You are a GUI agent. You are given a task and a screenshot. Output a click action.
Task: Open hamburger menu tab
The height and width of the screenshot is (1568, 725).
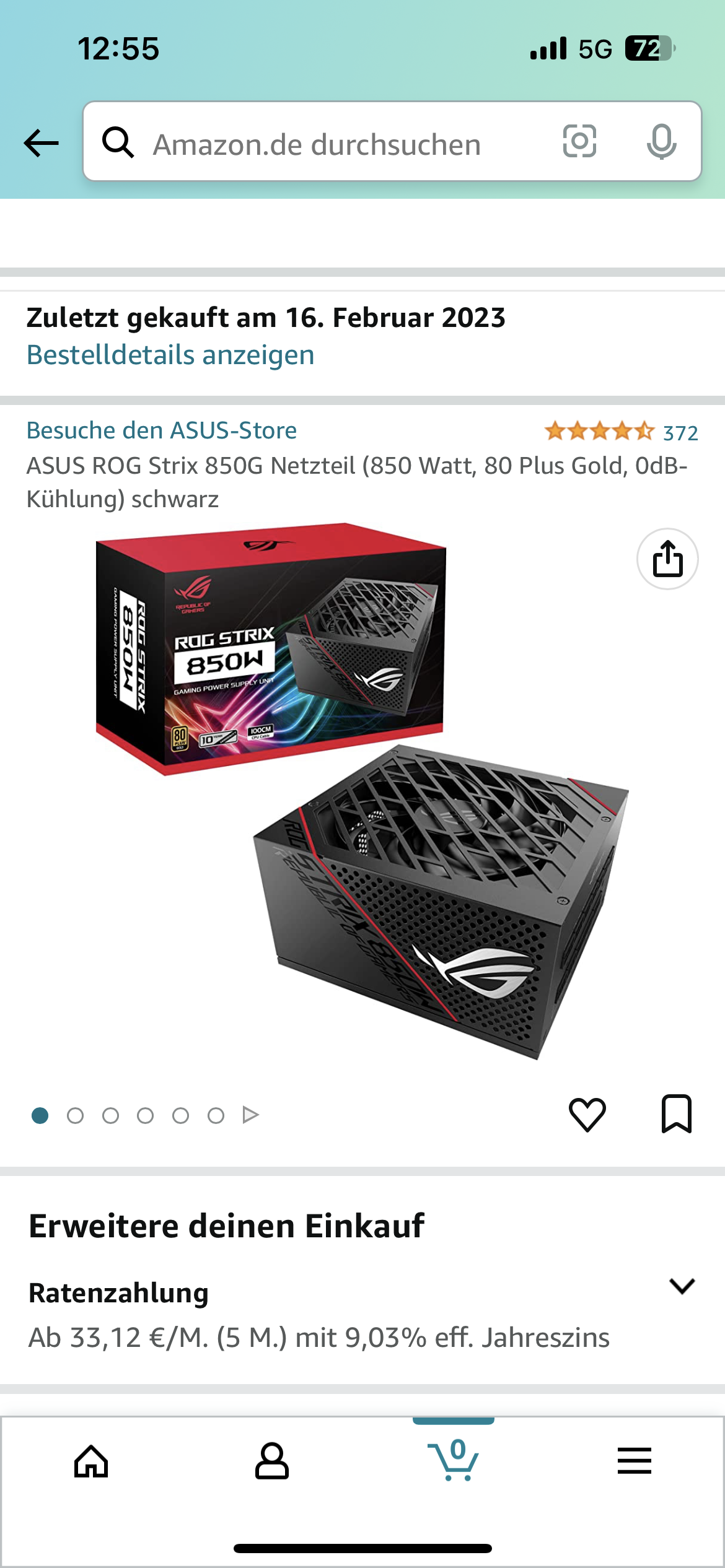pos(635,1461)
